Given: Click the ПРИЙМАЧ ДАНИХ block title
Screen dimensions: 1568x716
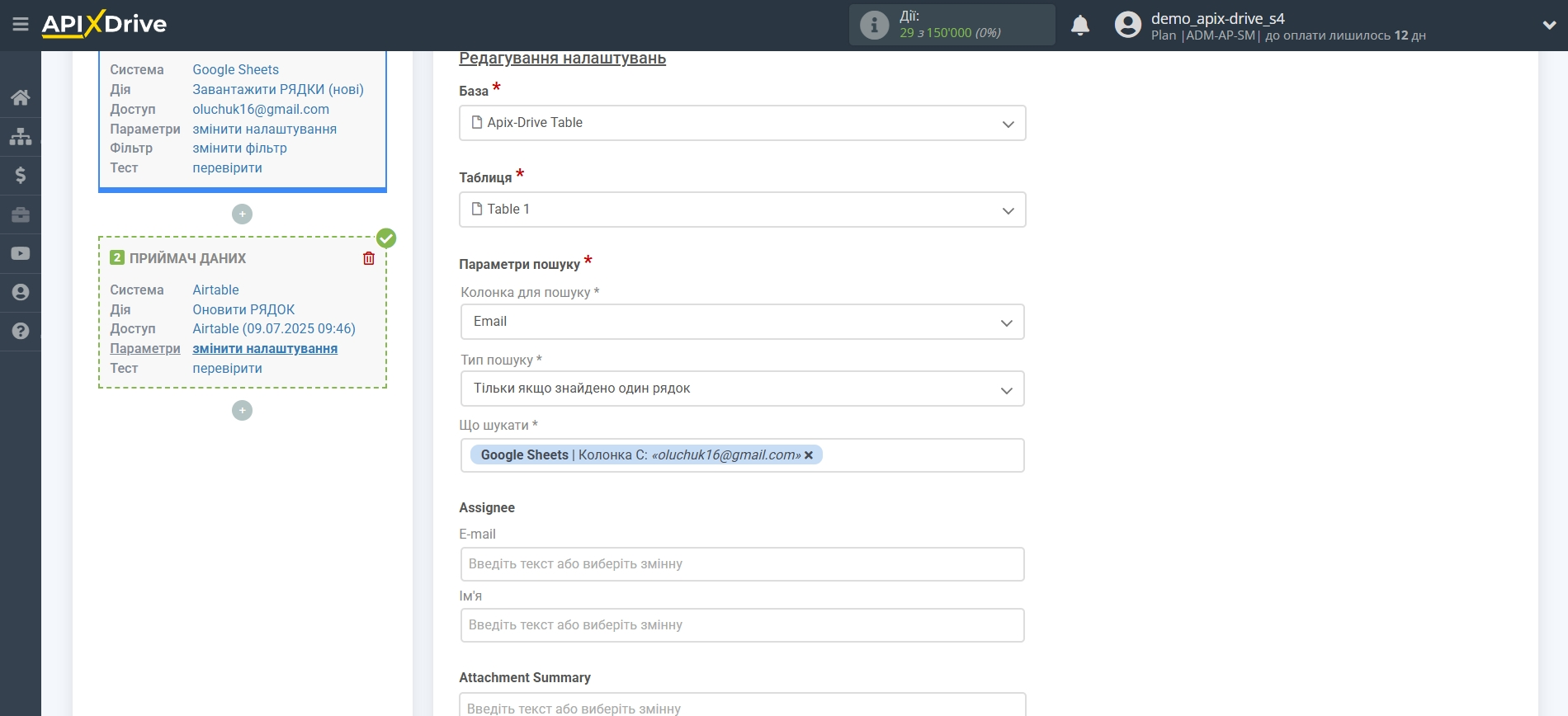Looking at the screenshot, I should pyautogui.click(x=188, y=259).
